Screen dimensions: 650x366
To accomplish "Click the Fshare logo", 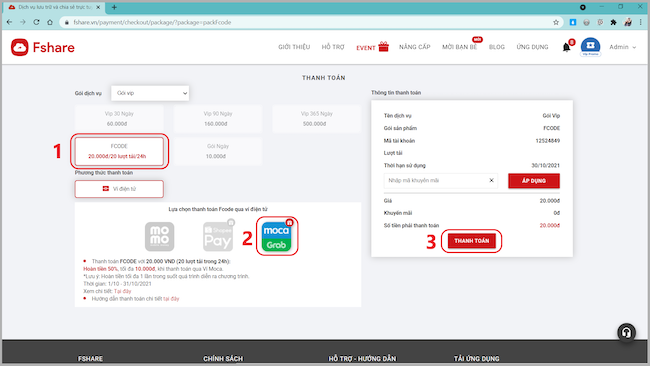I will click(x=43, y=47).
